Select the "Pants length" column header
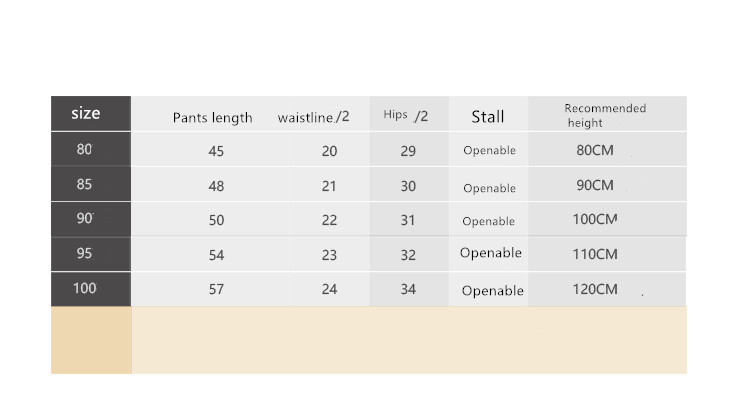 pyautogui.click(x=212, y=117)
